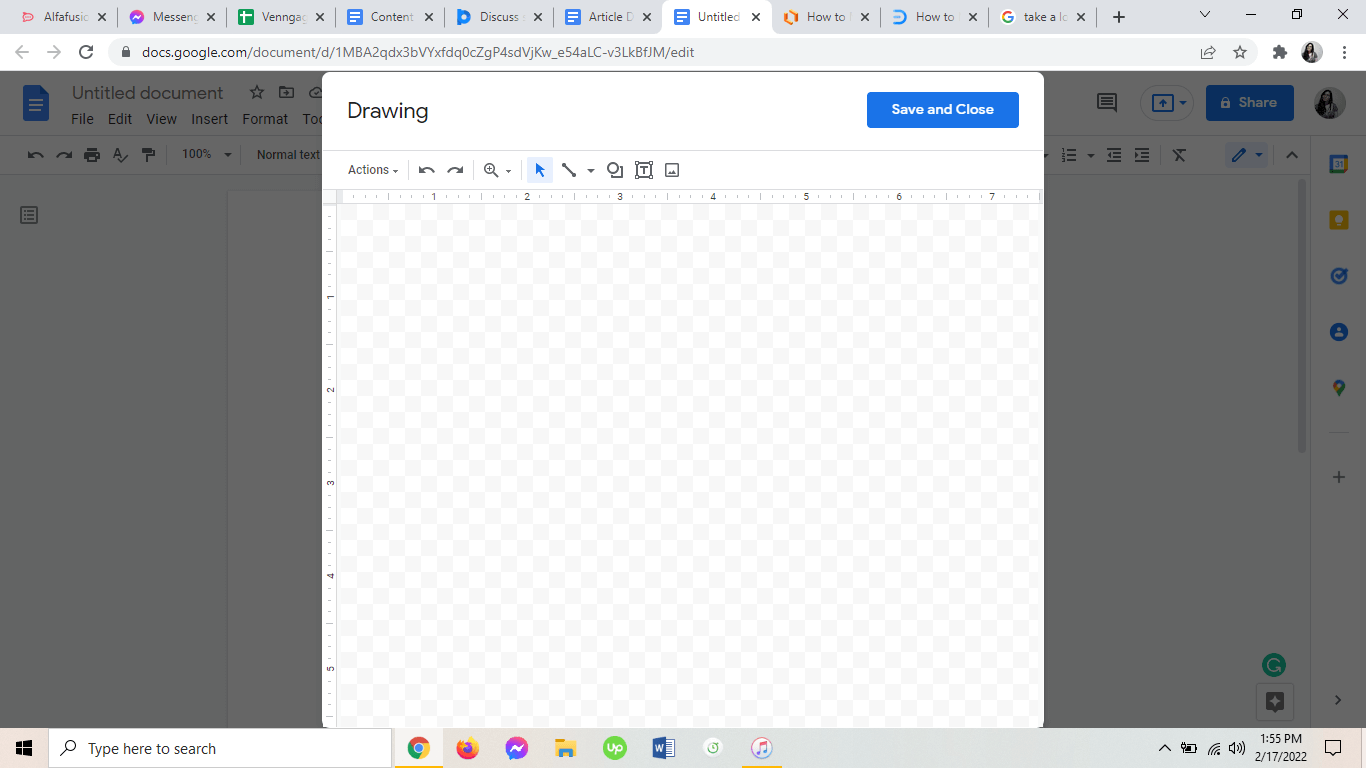The width and height of the screenshot is (1366, 768).
Task: Switch to the Messenger browser tab
Action: (x=171, y=17)
